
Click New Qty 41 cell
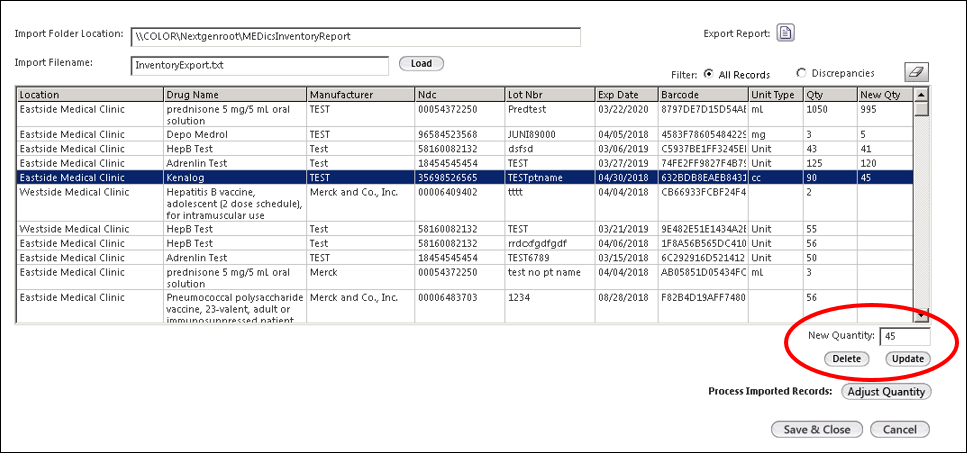pos(886,149)
